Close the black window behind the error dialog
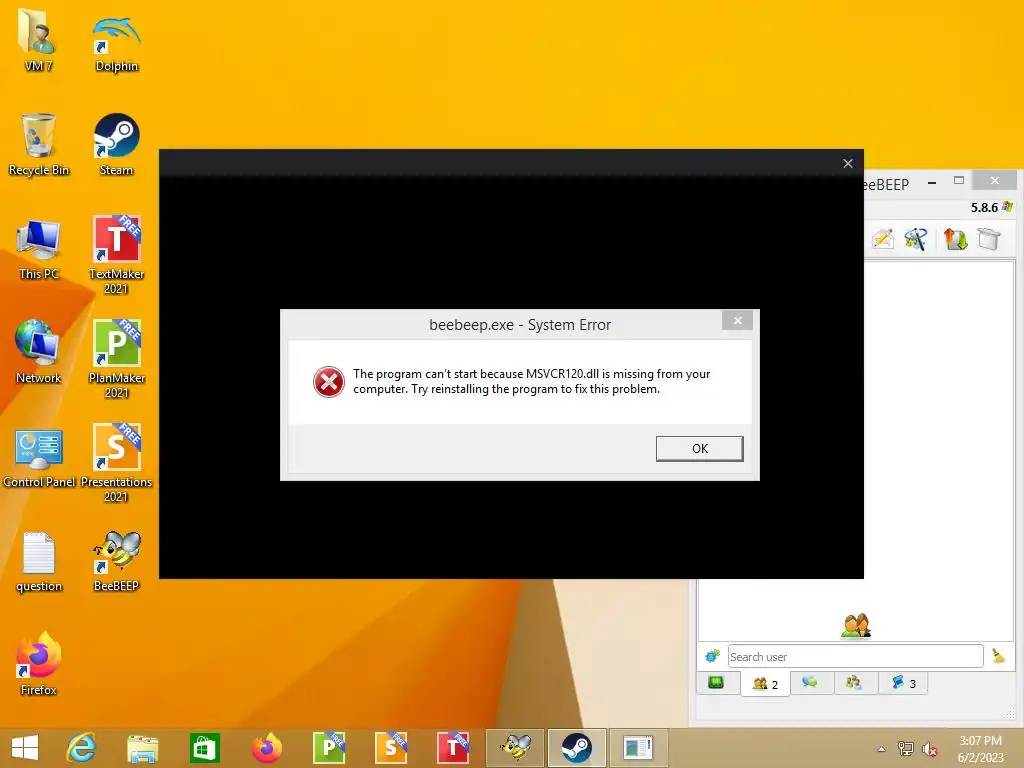This screenshot has height=768, width=1024. tap(848, 163)
